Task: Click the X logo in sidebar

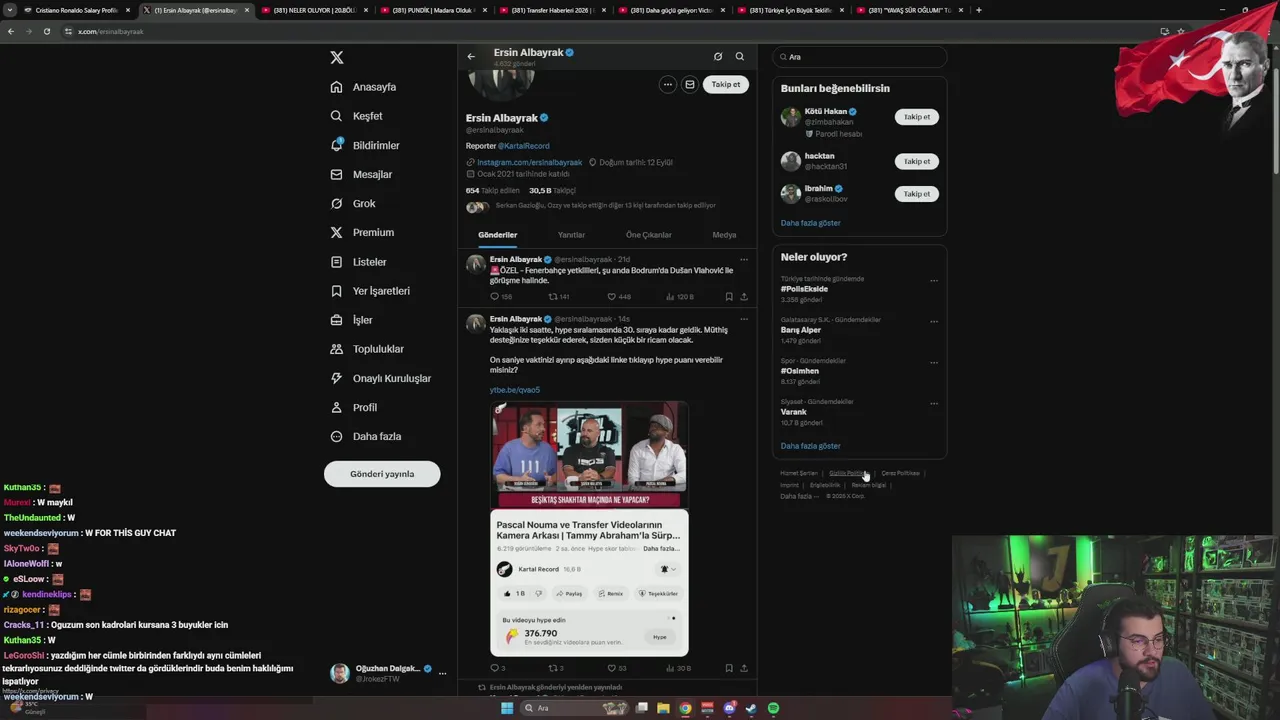Action: click(x=337, y=58)
